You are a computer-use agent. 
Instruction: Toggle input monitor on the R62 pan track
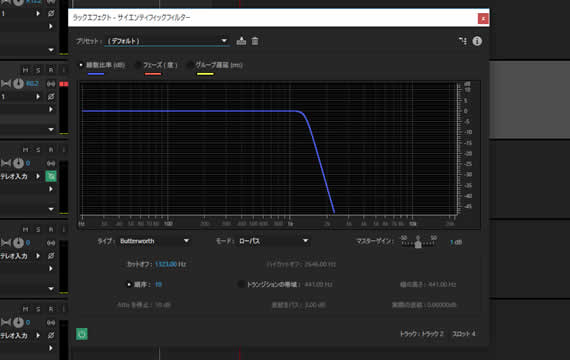pyautogui.click(x=64, y=70)
